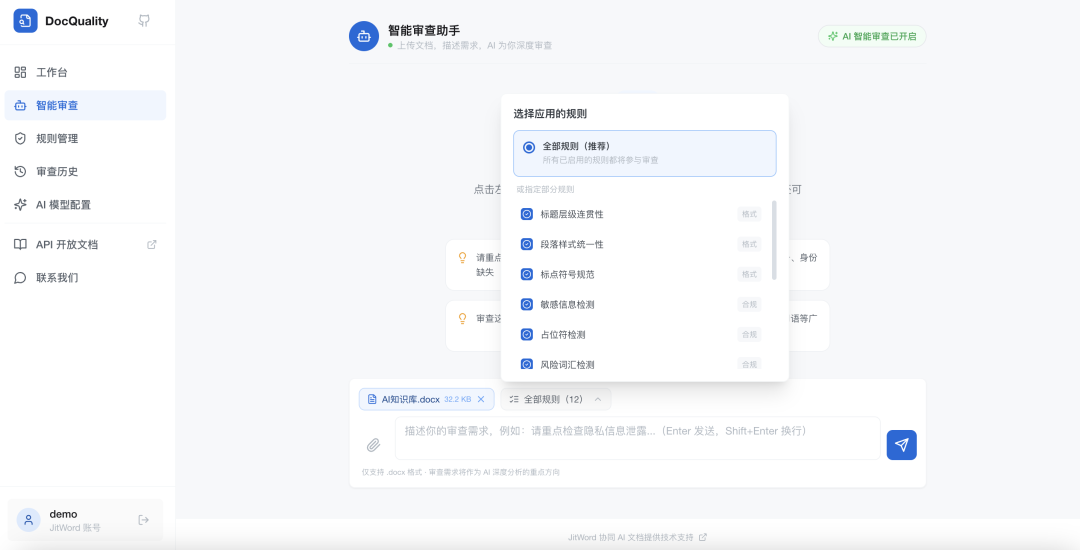Image resolution: width=1080 pixels, height=550 pixels.
Task: Click the DocQuality logo icon
Action: click(25, 21)
